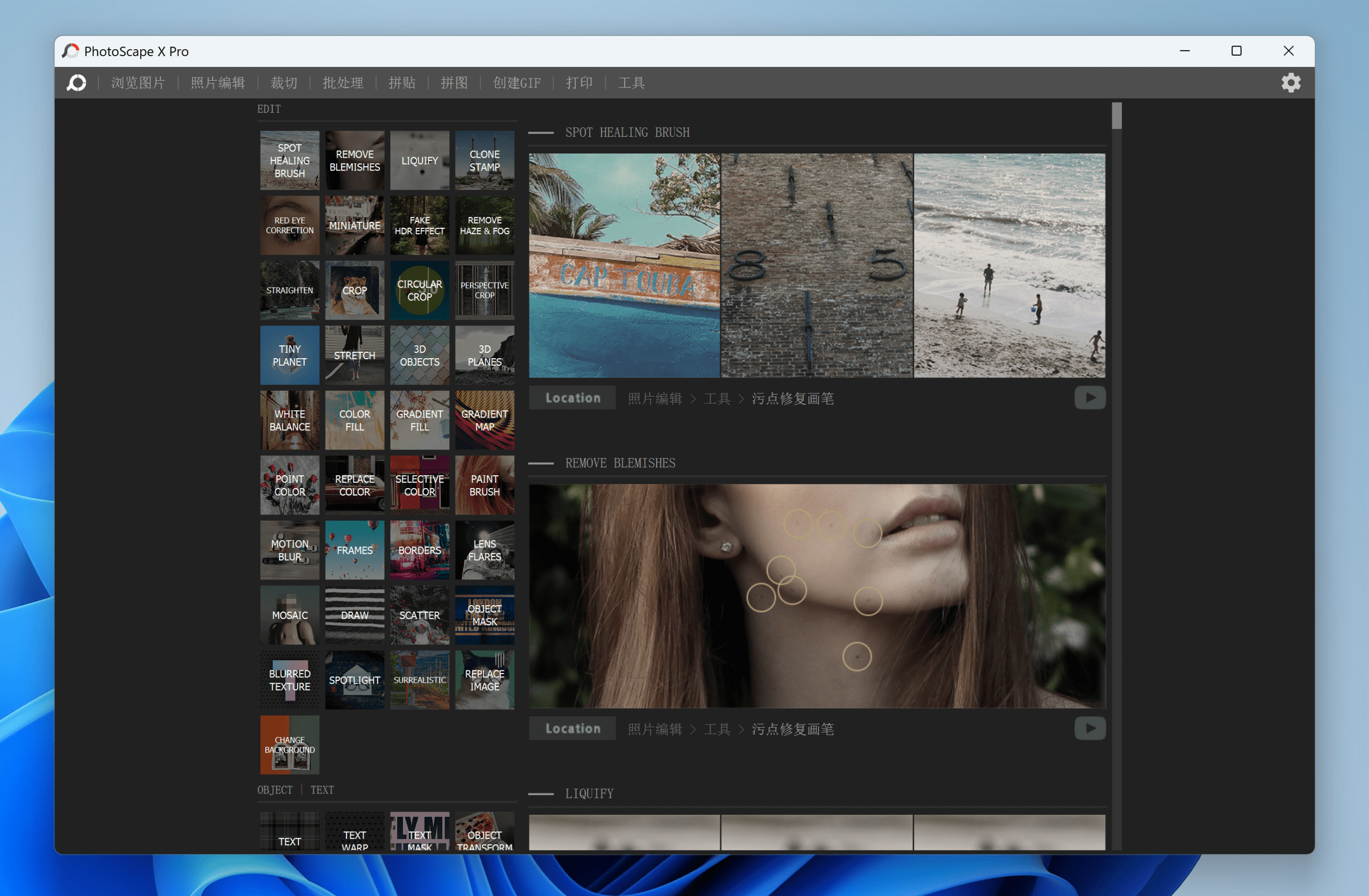This screenshot has height=896, width=1369.
Task: Choose the Stretch tile
Action: click(x=355, y=356)
